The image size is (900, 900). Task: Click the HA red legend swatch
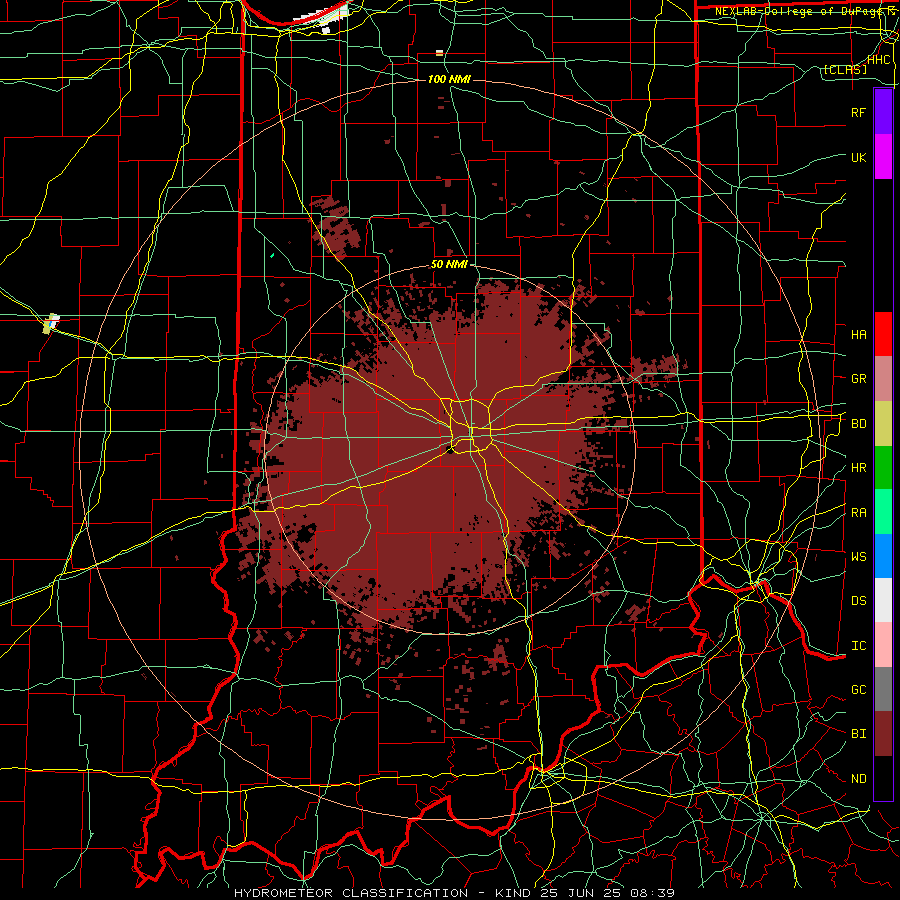tap(883, 334)
